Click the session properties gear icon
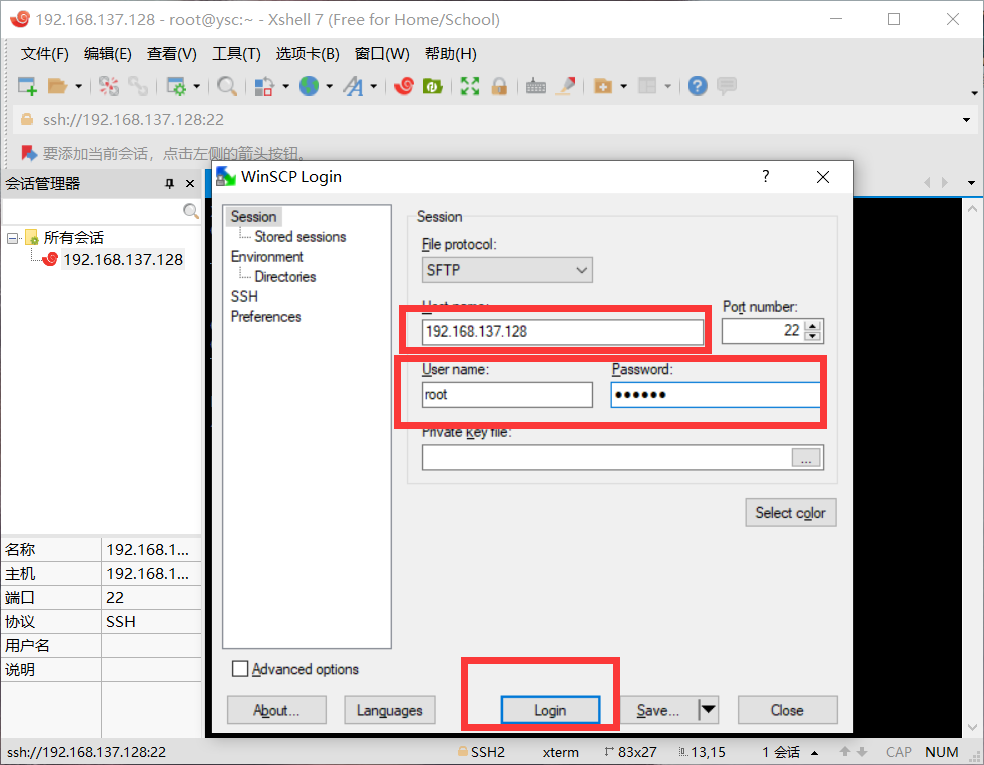The width and height of the screenshot is (984, 765). click(176, 86)
